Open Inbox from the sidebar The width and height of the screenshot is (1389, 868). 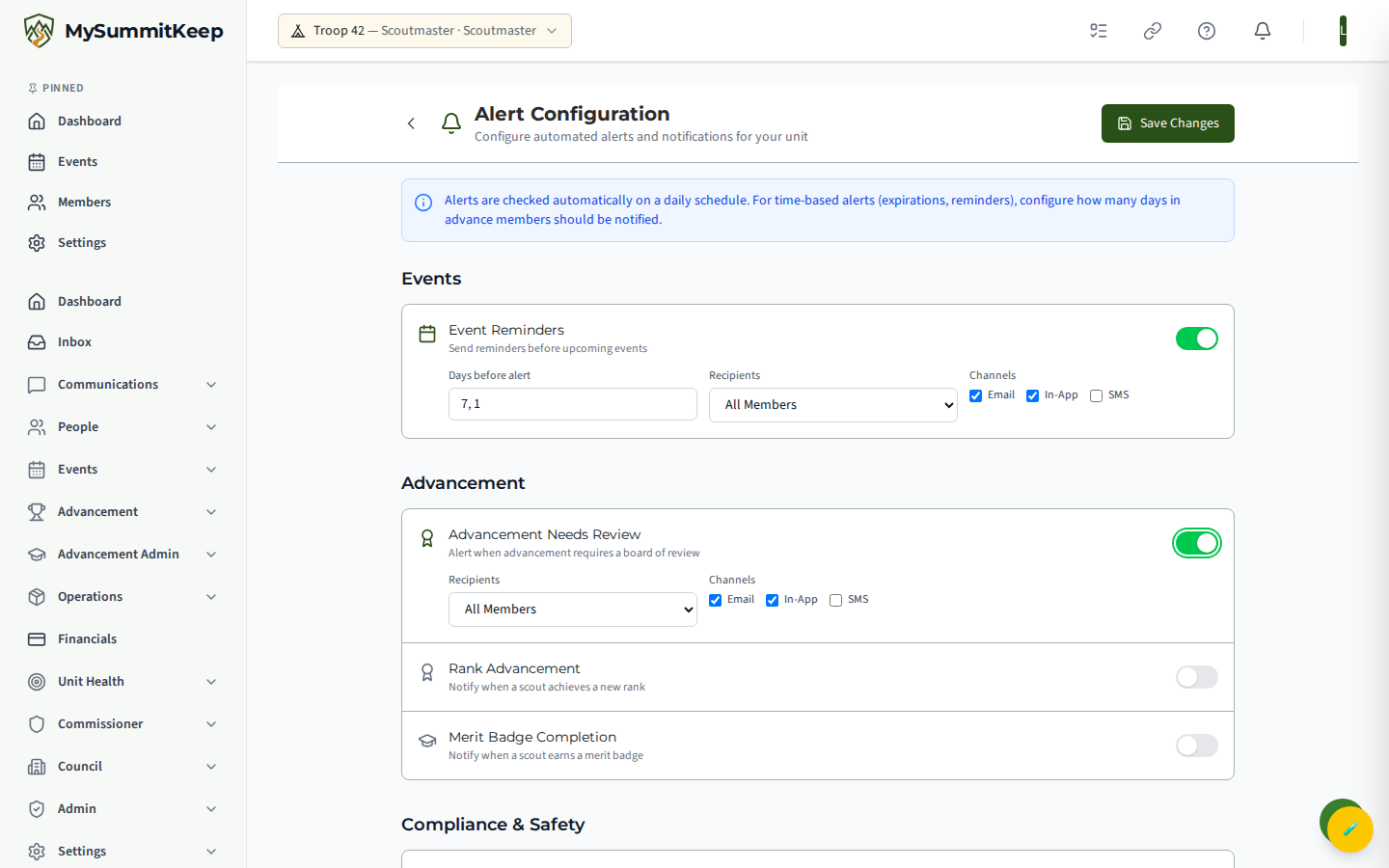coord(123,342)
